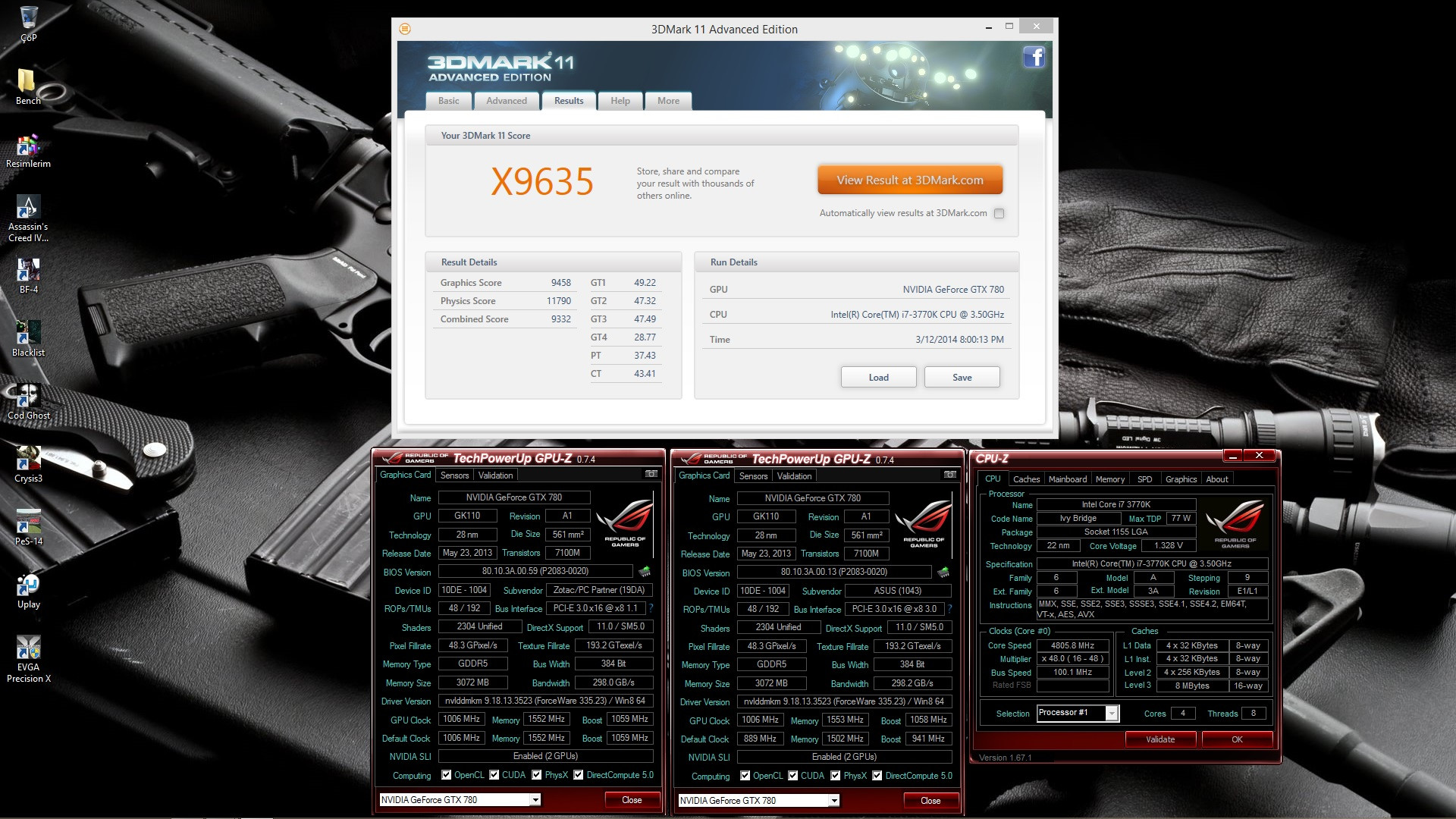Switch to the Basic tab in 3DMark 11
1456x819 pixels.
click(x=448, y=101)
